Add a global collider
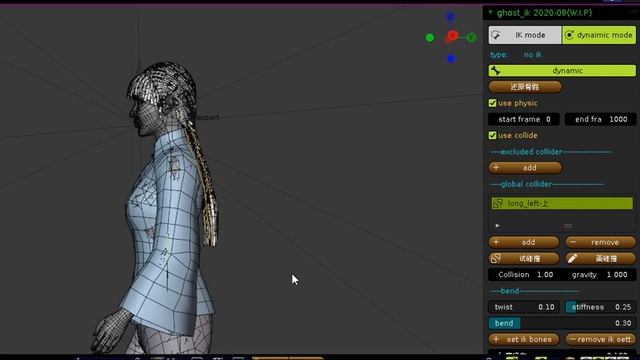Image resolution: width=640 pixels, height=360 pixels. (x=524, y=242)
